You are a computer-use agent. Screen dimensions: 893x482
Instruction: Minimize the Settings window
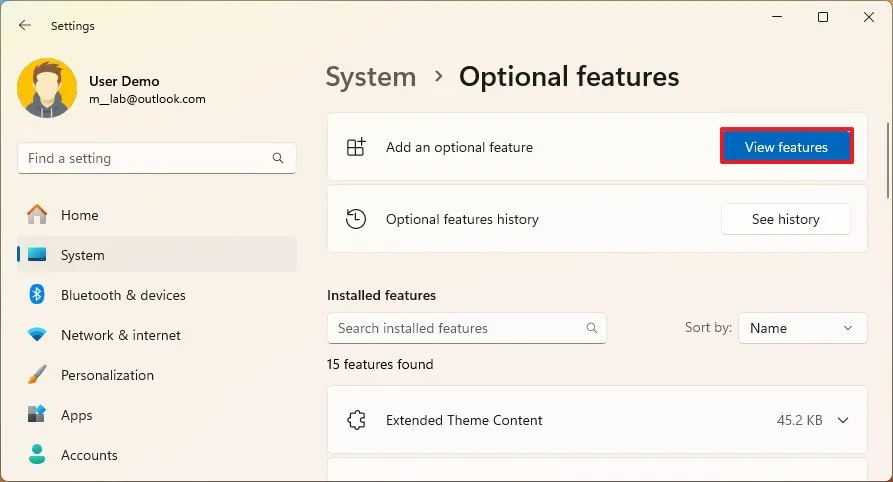click(x=777, y=17)
